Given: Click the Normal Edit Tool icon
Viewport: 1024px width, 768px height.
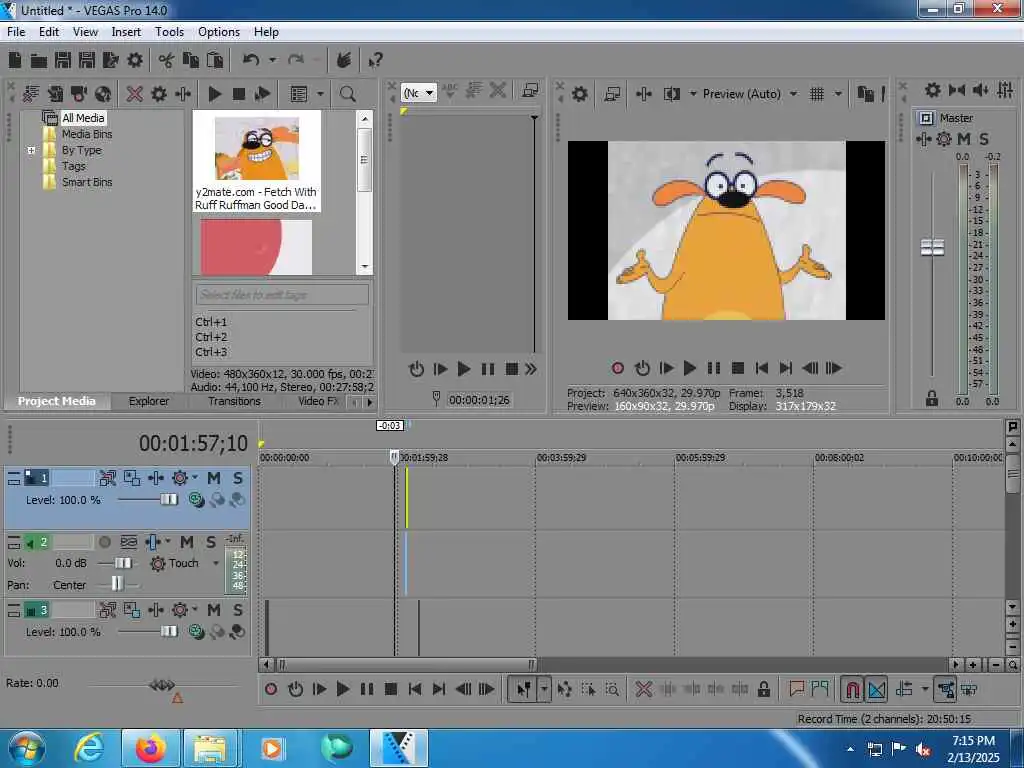Looking at the screenshot, I should pos(524,689).
